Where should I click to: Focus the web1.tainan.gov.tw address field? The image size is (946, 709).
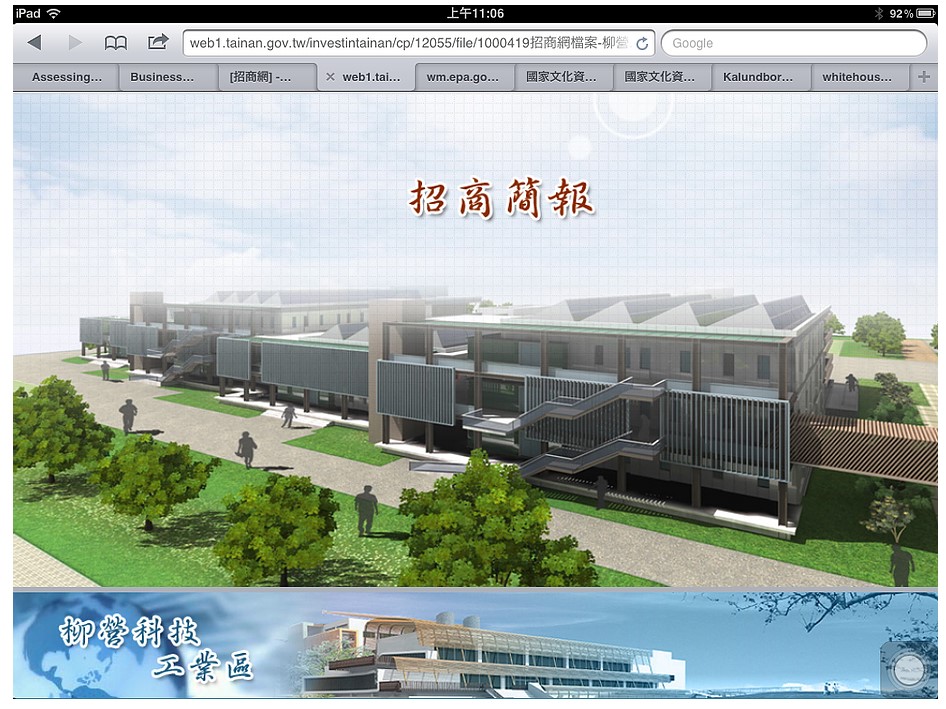pos(405,43)
